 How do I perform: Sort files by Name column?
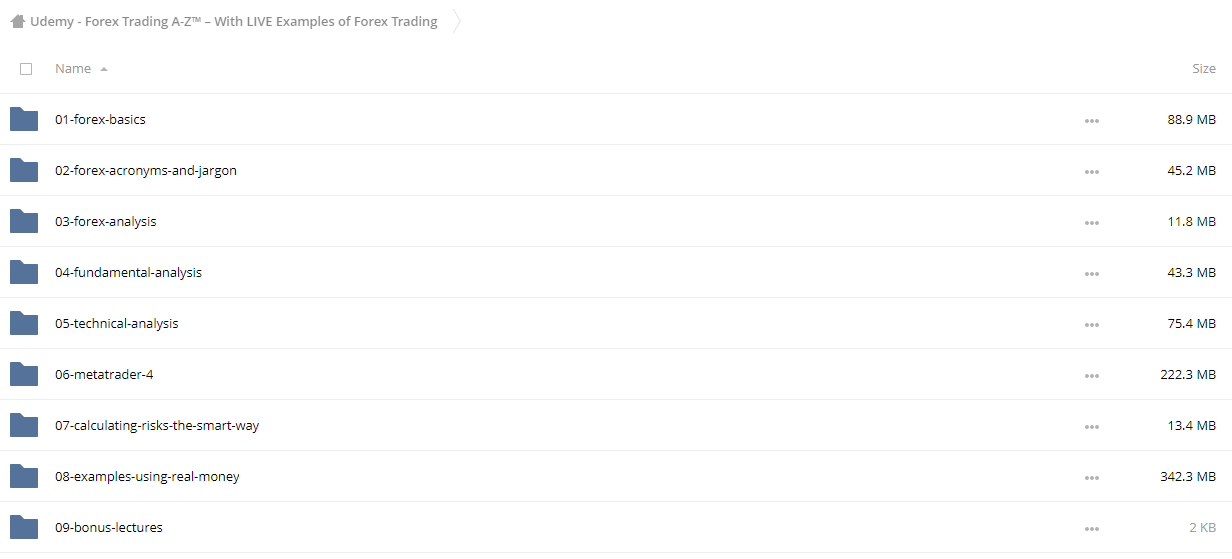pos(73,69)
